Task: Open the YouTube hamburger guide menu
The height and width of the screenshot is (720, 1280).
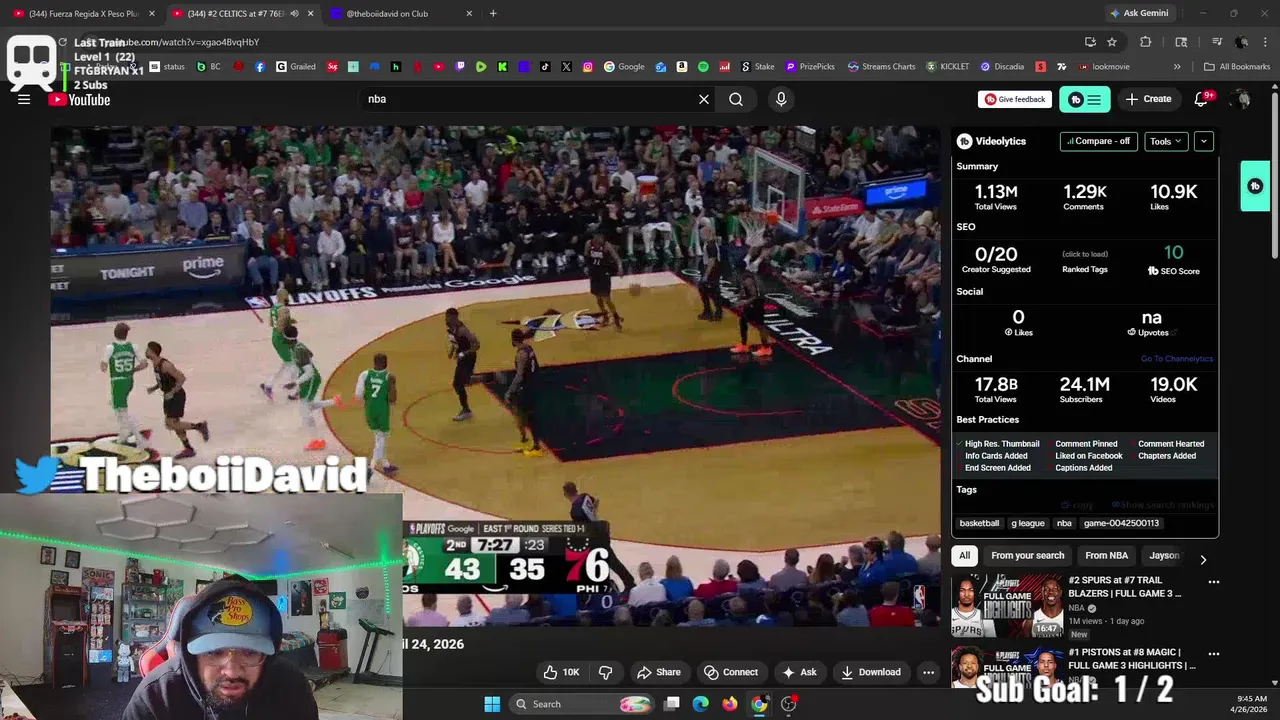Action: [x=24, y=99]
